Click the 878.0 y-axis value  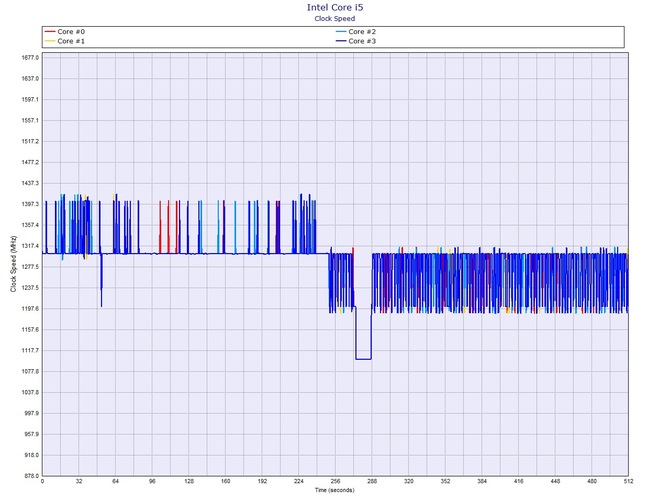click(31, 476)
